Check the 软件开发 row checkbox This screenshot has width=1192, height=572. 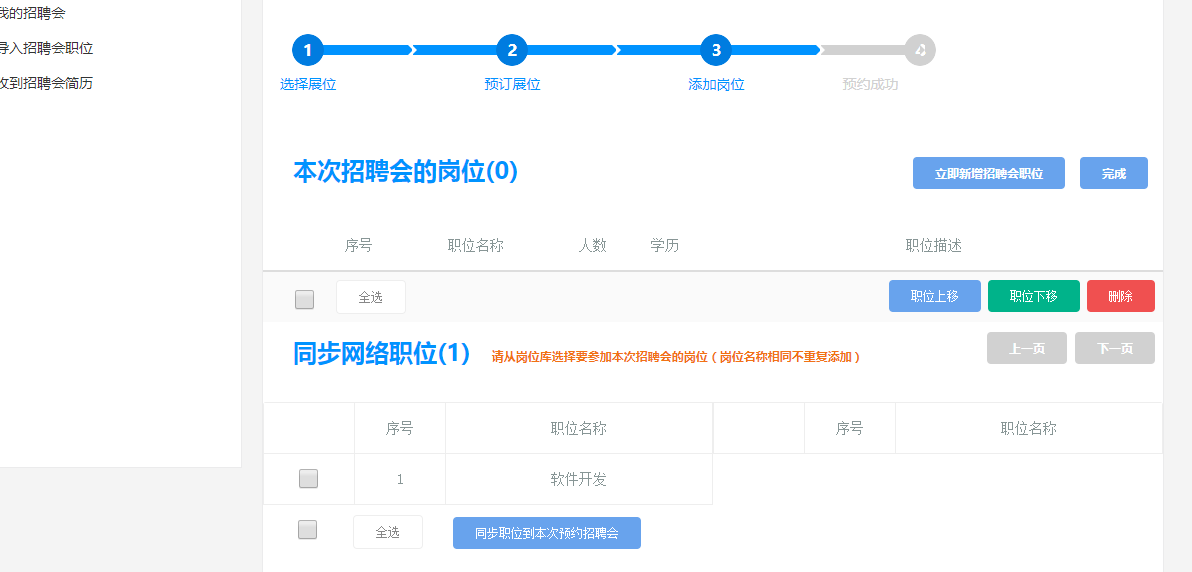(x=308, y=478)
